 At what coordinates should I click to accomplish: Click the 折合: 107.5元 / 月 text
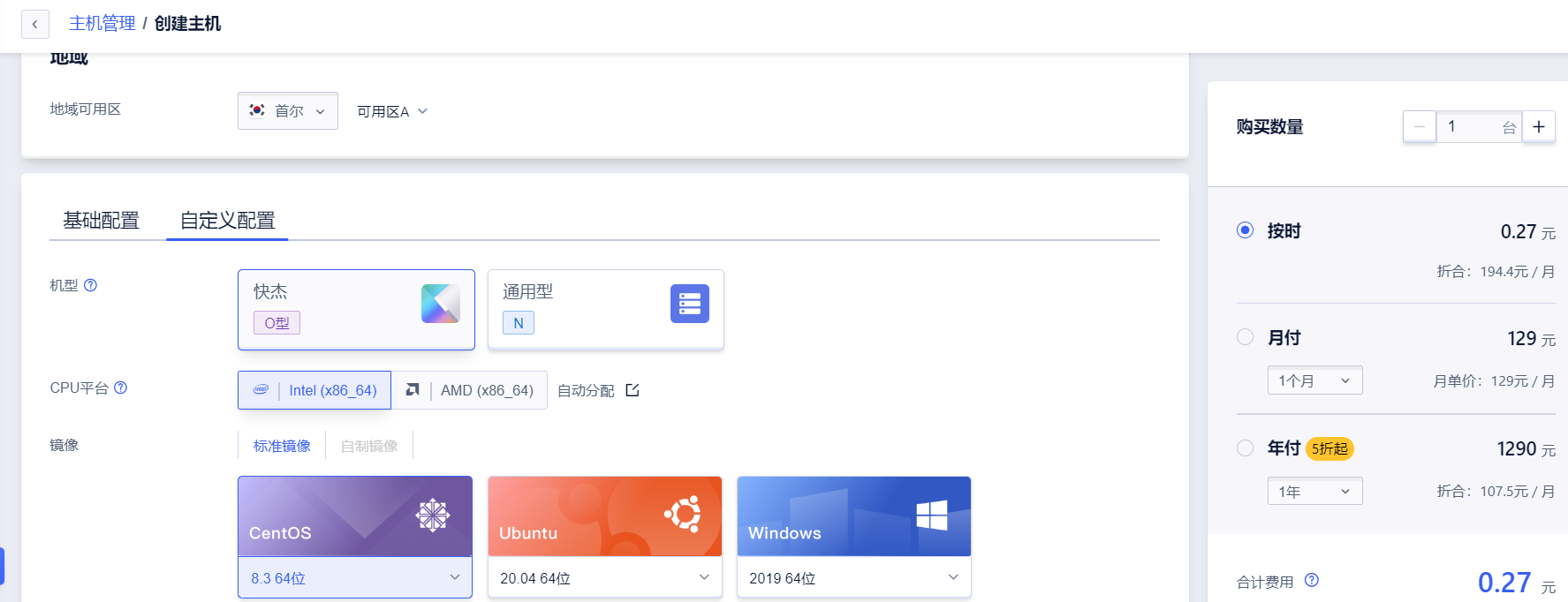click(x=1496, y=492)
